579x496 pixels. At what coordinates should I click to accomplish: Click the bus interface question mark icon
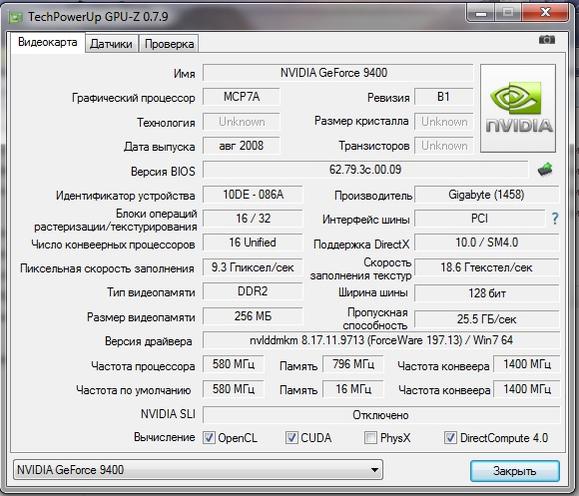(x=555, y=218)
